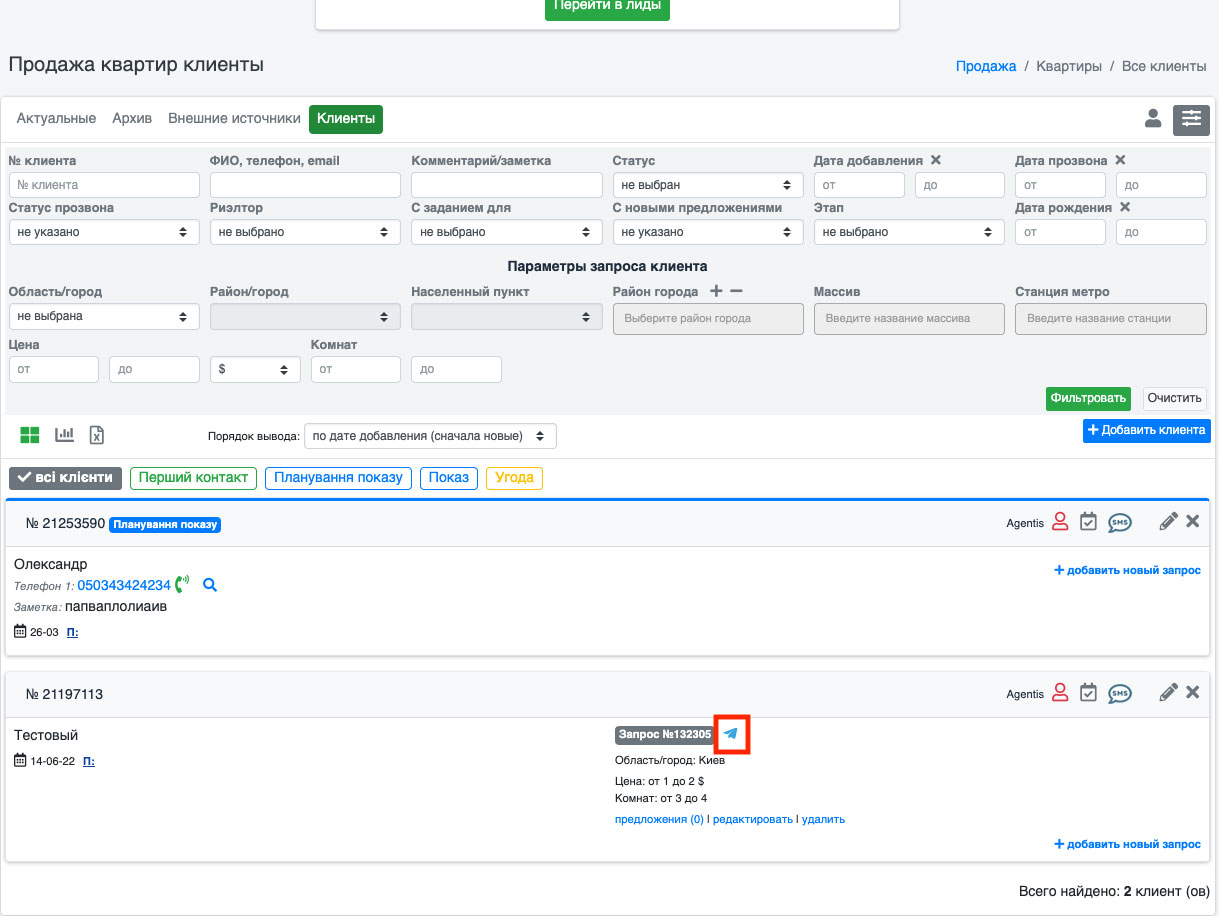Open the Статус dropdown
Screen dimensions: 1219x916
click(x=707, y=185)
